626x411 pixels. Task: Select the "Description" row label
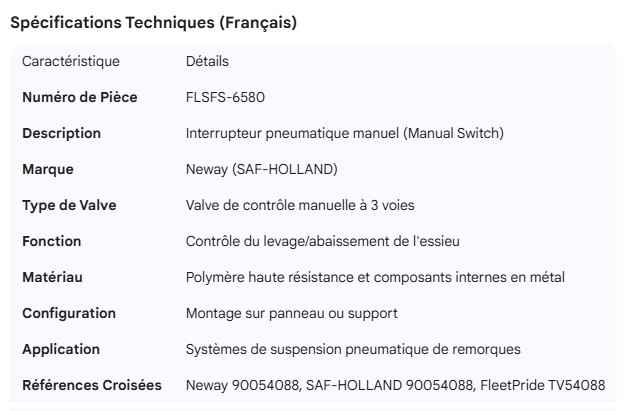[61, 134]
